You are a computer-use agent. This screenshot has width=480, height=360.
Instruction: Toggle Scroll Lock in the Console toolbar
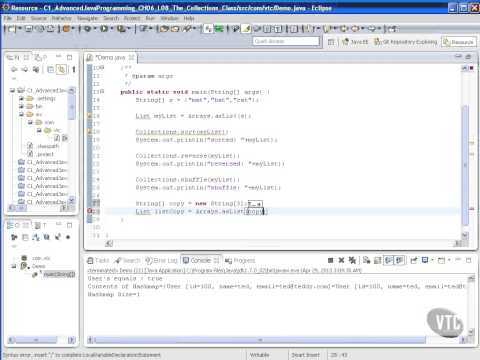pos(378,260)
